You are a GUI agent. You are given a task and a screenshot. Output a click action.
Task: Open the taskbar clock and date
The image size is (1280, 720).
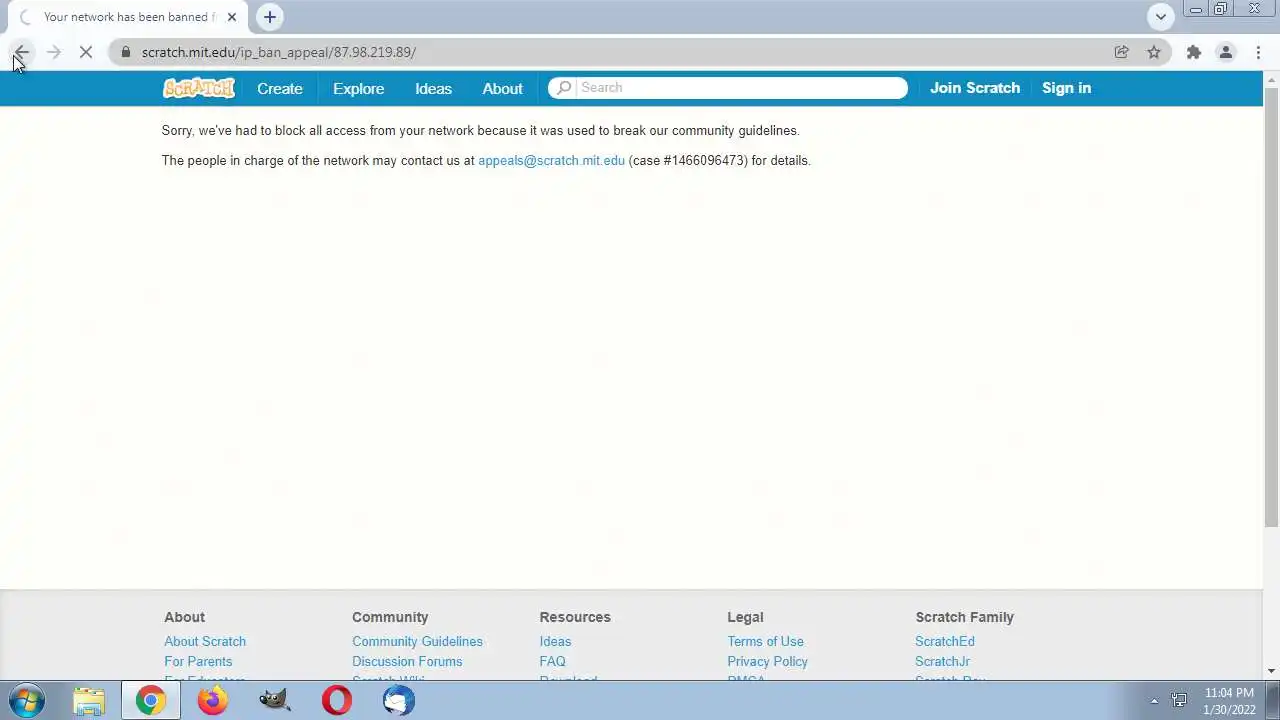click(x=1229, y=701)
